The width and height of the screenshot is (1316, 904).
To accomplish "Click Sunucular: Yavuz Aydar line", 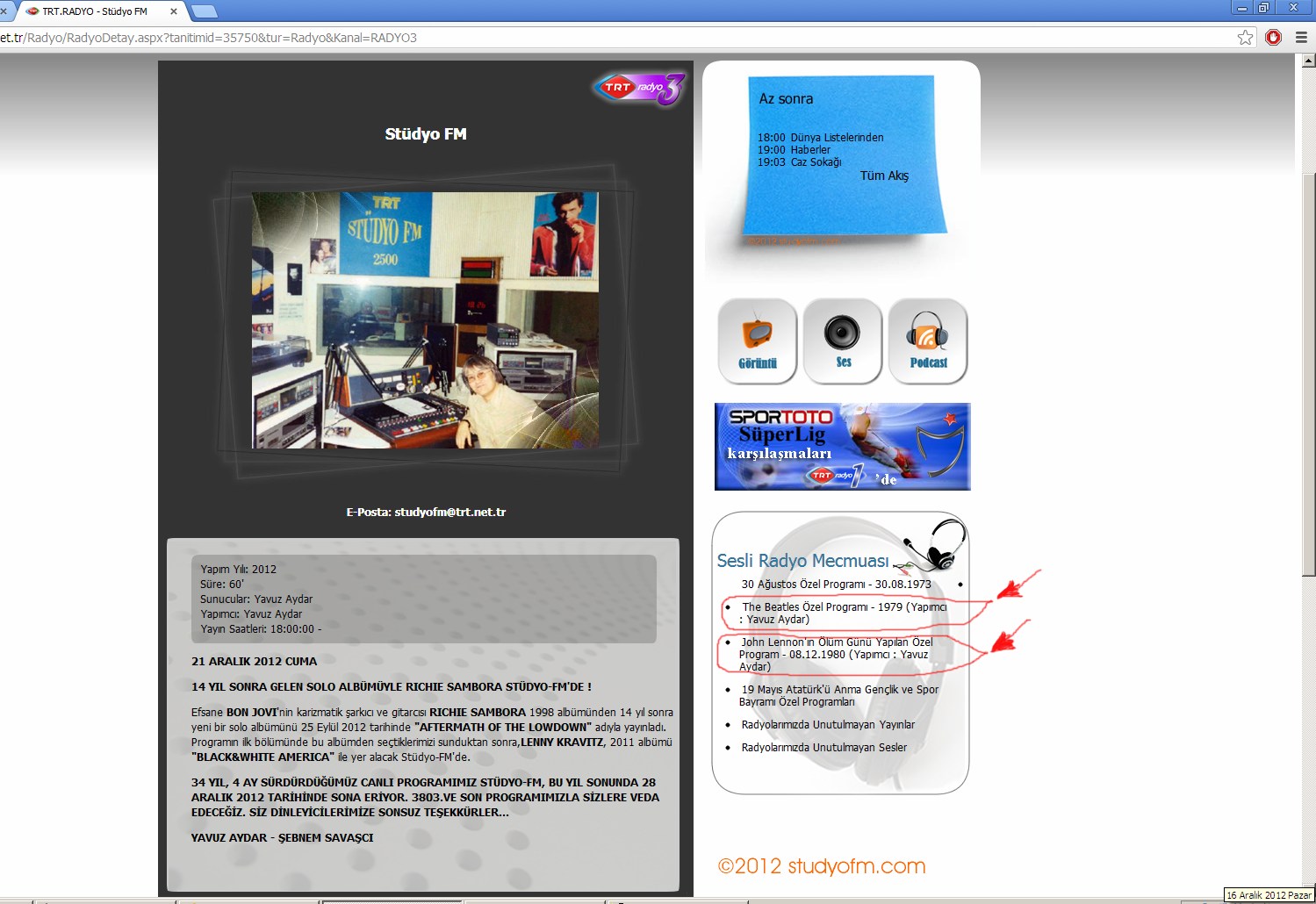I will (x=256, y=599).
